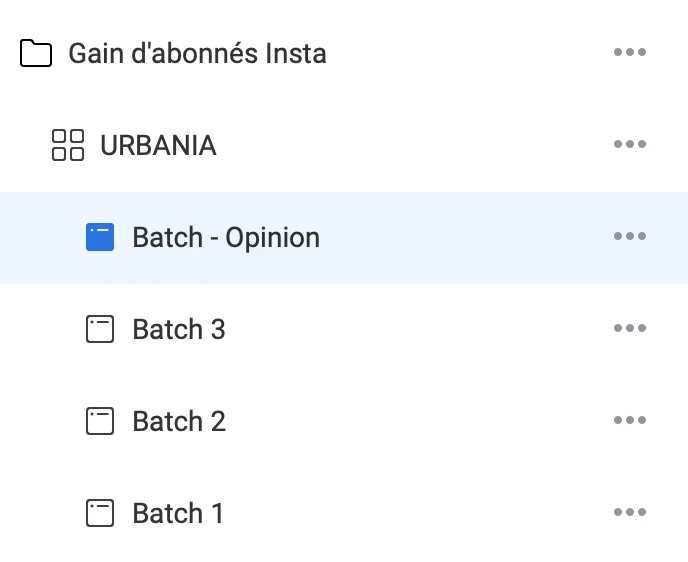Image resolution: width=688 pixels, height=562 pixels.
Task: Click the board icon beside Batch 1
Action: (x=100, y=513)
